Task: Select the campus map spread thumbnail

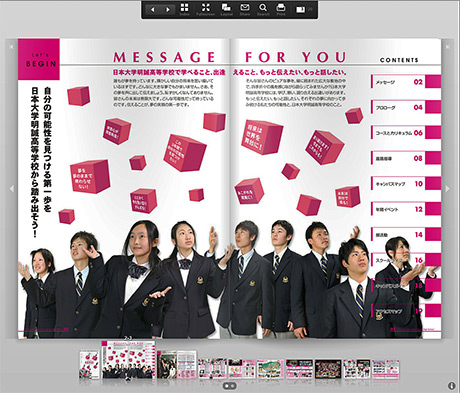Action: click(x=270, y=369)
